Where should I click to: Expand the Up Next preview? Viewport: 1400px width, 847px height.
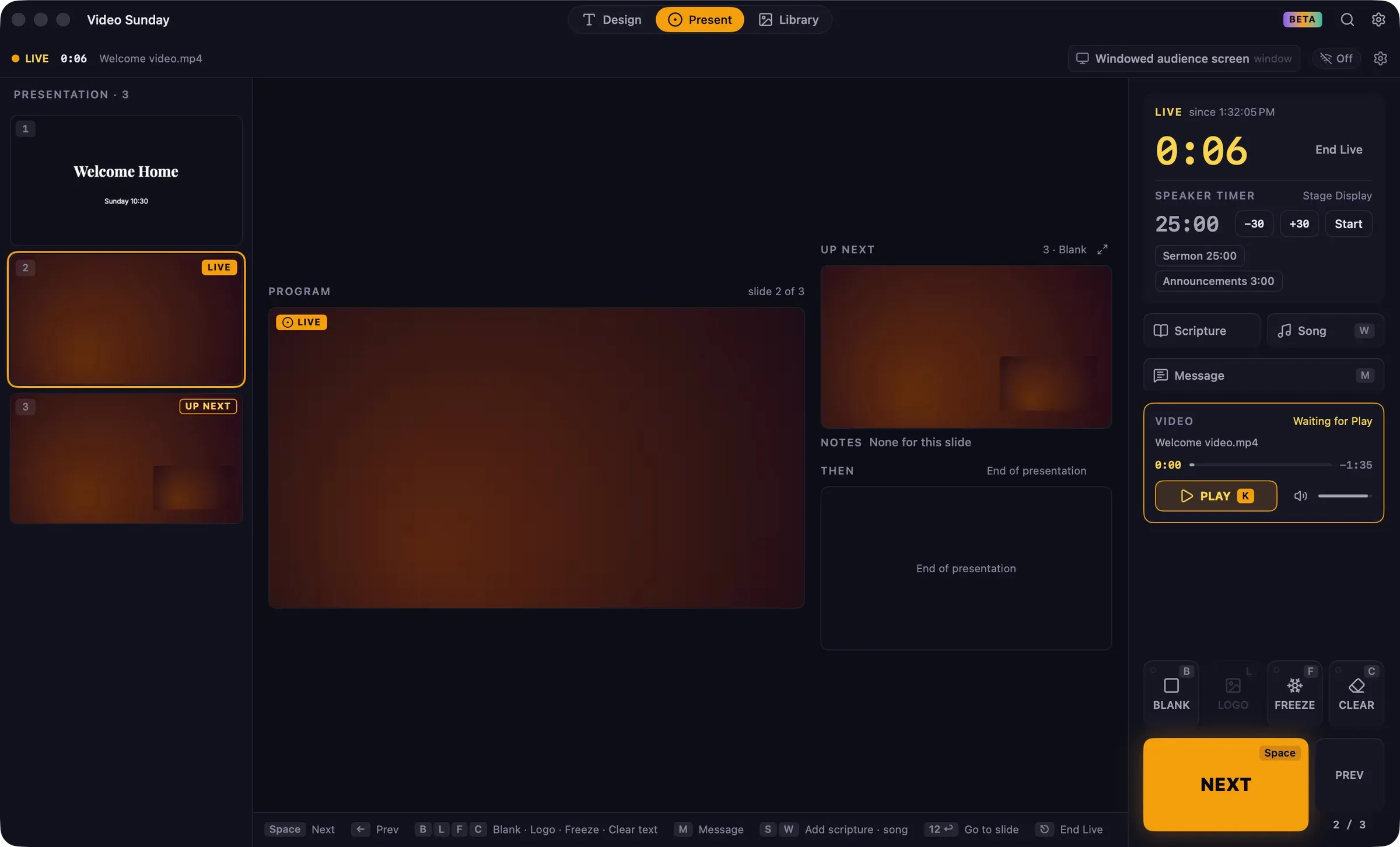coord(1102,250)
